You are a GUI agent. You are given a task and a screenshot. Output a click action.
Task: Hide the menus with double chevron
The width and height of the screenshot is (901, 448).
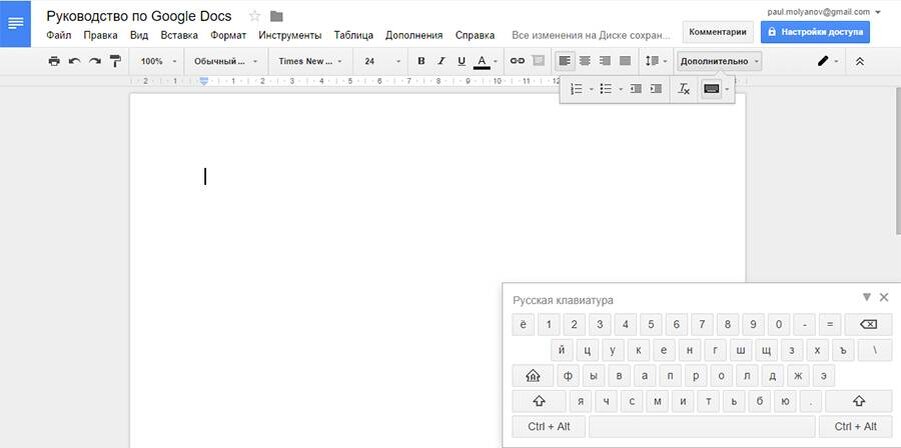coord(860,61)
